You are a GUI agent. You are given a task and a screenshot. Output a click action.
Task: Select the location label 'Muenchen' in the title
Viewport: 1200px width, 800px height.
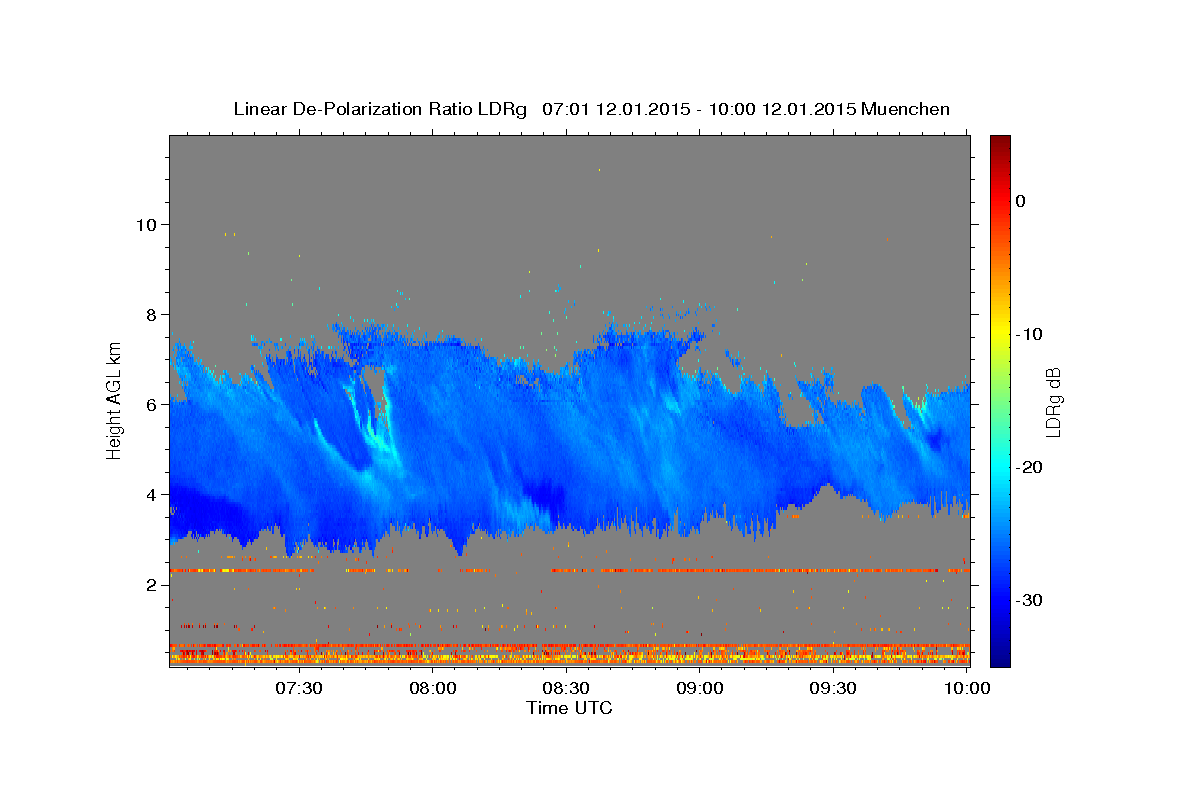pos(905,109)
